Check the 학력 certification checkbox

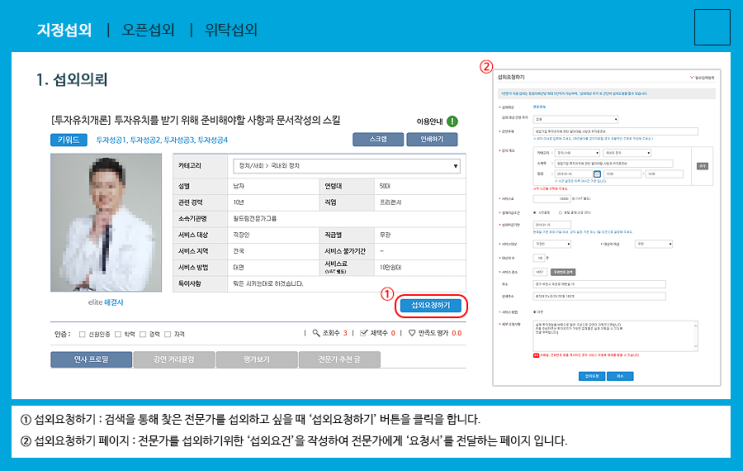(118, 334)
